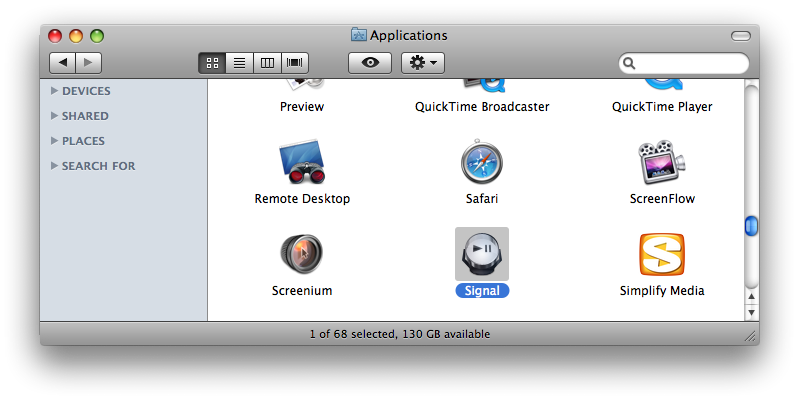
Task: Switch to column view mode
Action: (x=267, y=62)
